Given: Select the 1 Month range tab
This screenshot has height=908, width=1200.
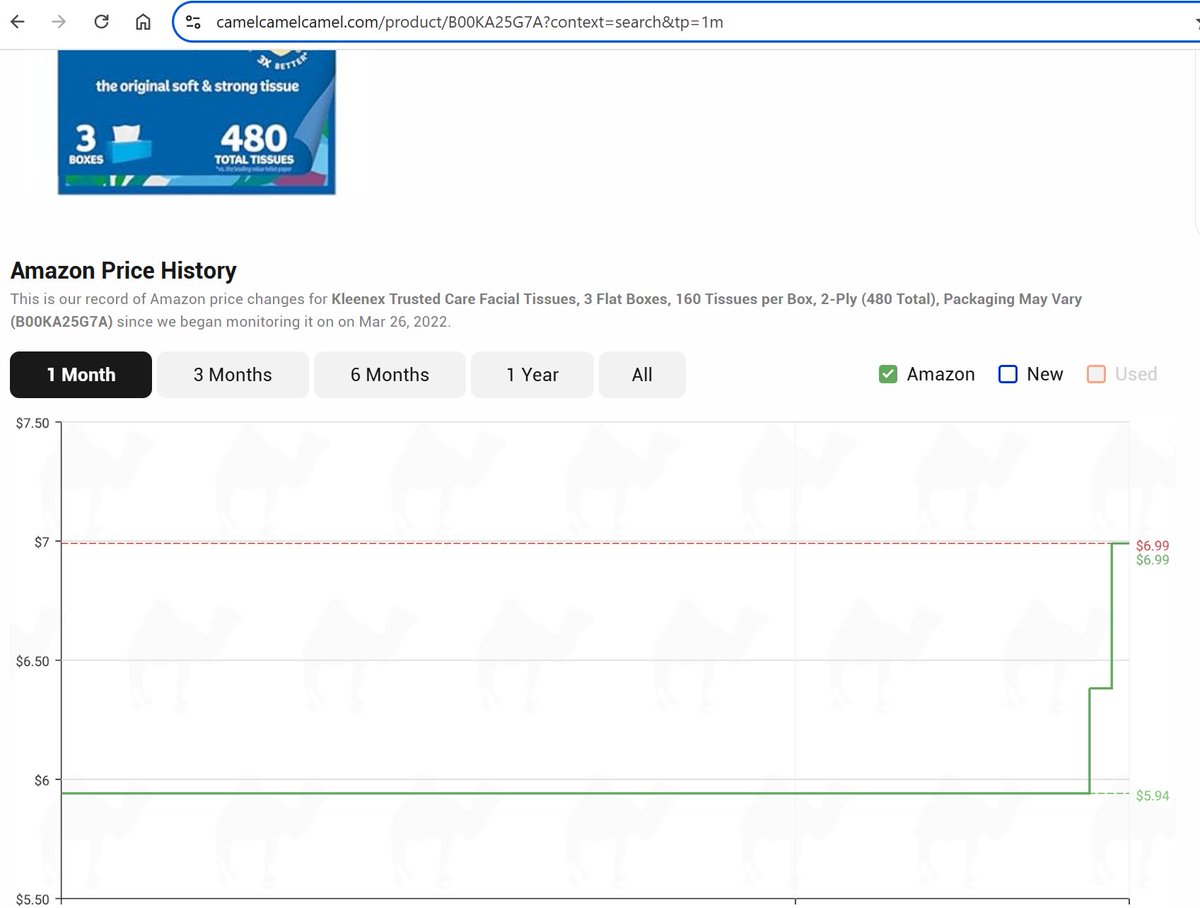Looking at the screenshot, I should (x=81, y=375).
